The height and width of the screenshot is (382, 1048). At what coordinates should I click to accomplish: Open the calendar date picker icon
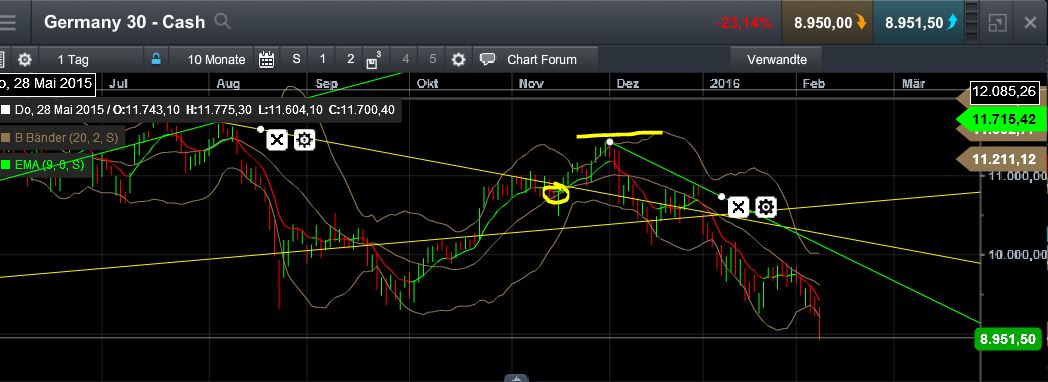click(x=267, y=59)
